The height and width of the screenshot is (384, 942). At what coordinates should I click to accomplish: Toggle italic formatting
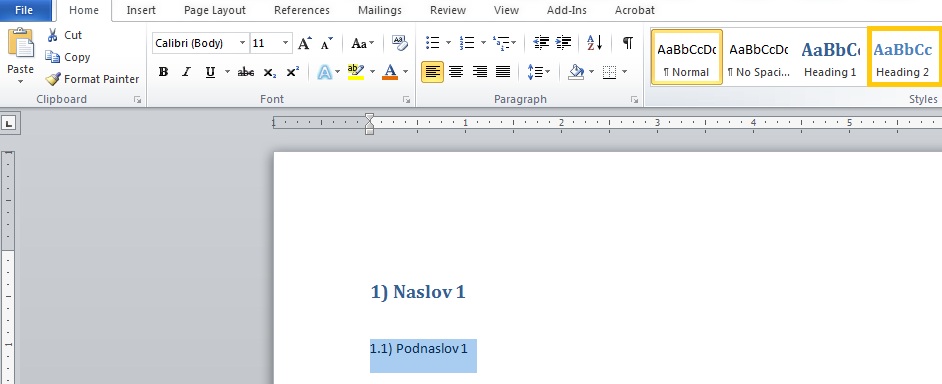click(x=186, y=72)
